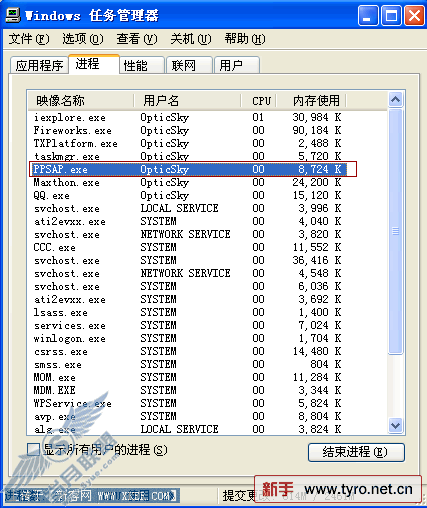Image resolution: width=427 pixels, height=508 pixels.
Task: Enable 显示所有用户的进程 checkbox
Action: tap(33, 449)
